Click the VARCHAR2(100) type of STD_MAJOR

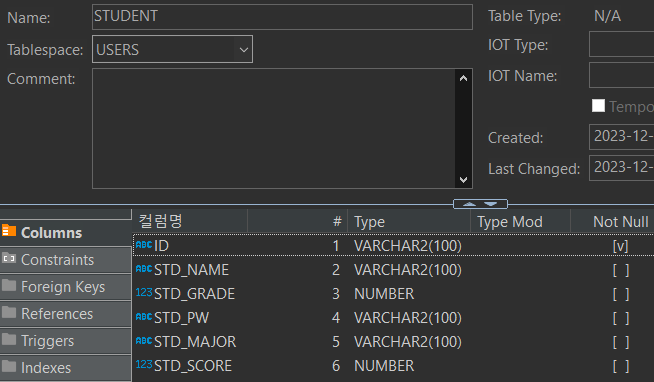[x=408, y=342]
